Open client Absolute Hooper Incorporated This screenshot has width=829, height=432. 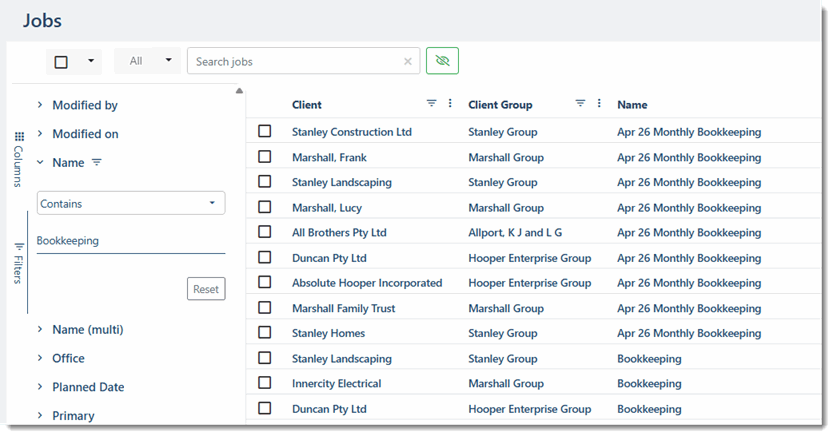pyautogui.click(x=367, y=283)
